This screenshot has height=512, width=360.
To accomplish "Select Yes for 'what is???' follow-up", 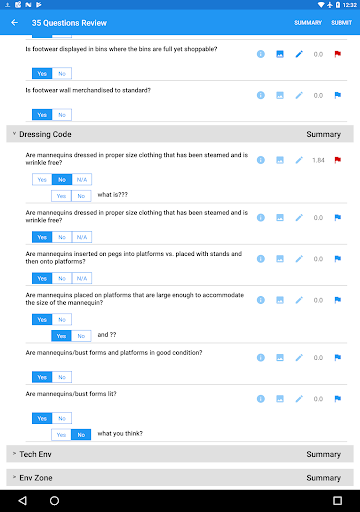I will pos(61,196).
